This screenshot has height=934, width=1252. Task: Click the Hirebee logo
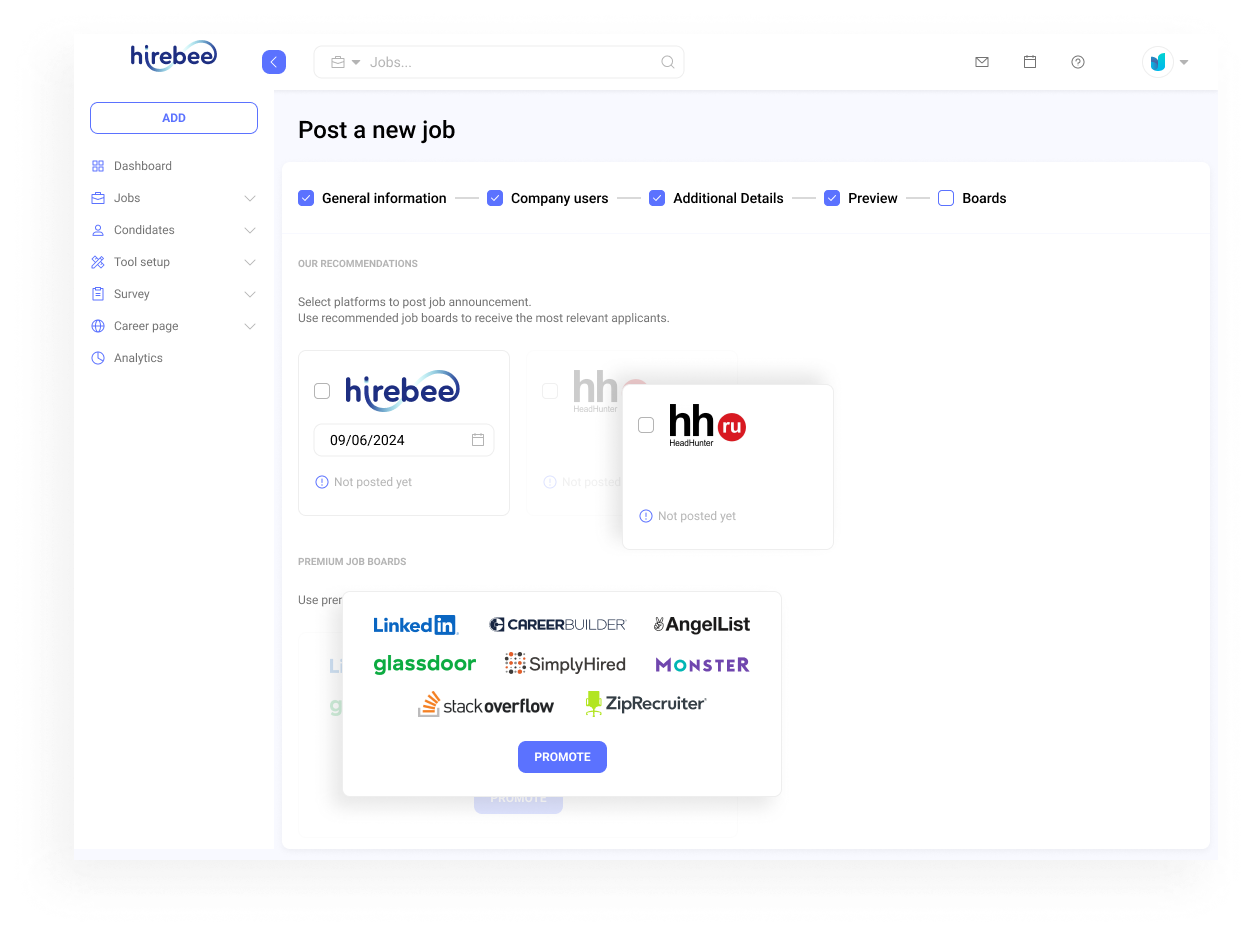pos(172,56)
